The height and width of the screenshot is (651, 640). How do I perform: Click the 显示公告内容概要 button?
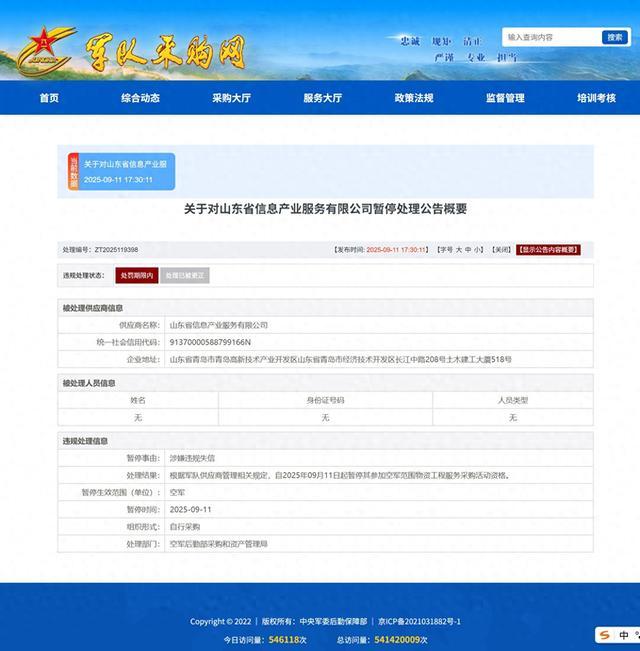548,249
